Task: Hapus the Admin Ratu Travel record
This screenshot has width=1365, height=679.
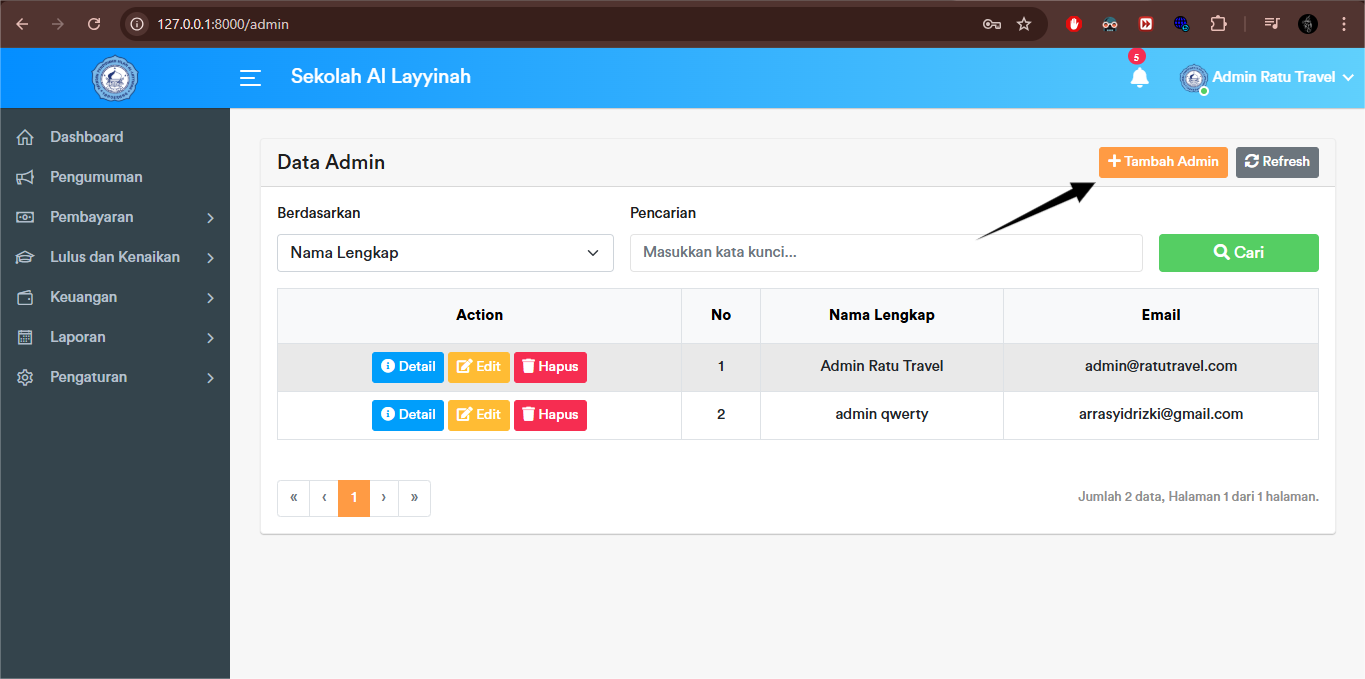Action: tap(550, 367)
